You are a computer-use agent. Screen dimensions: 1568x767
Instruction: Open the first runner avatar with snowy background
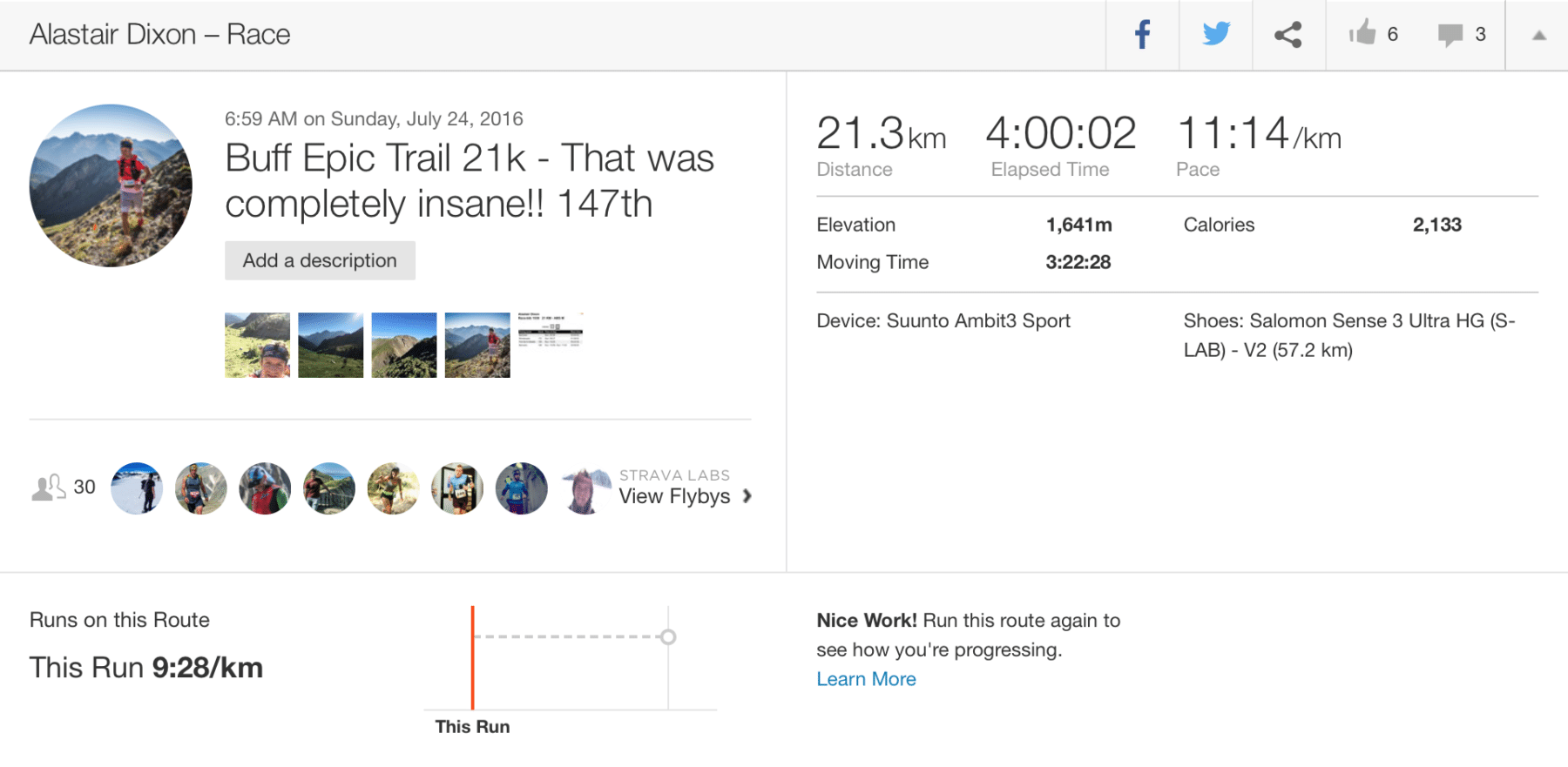137,488
